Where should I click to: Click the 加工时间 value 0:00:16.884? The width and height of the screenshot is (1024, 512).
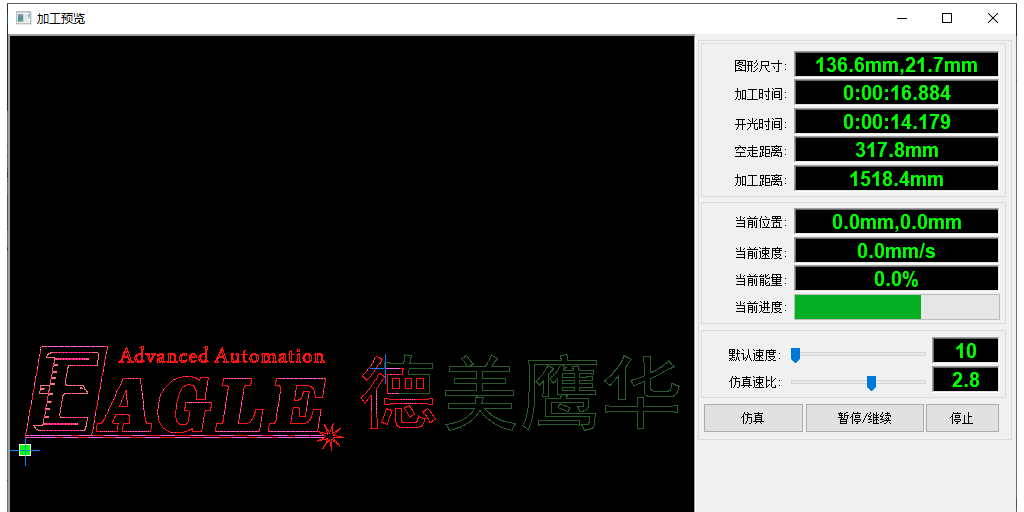[896, 93]
